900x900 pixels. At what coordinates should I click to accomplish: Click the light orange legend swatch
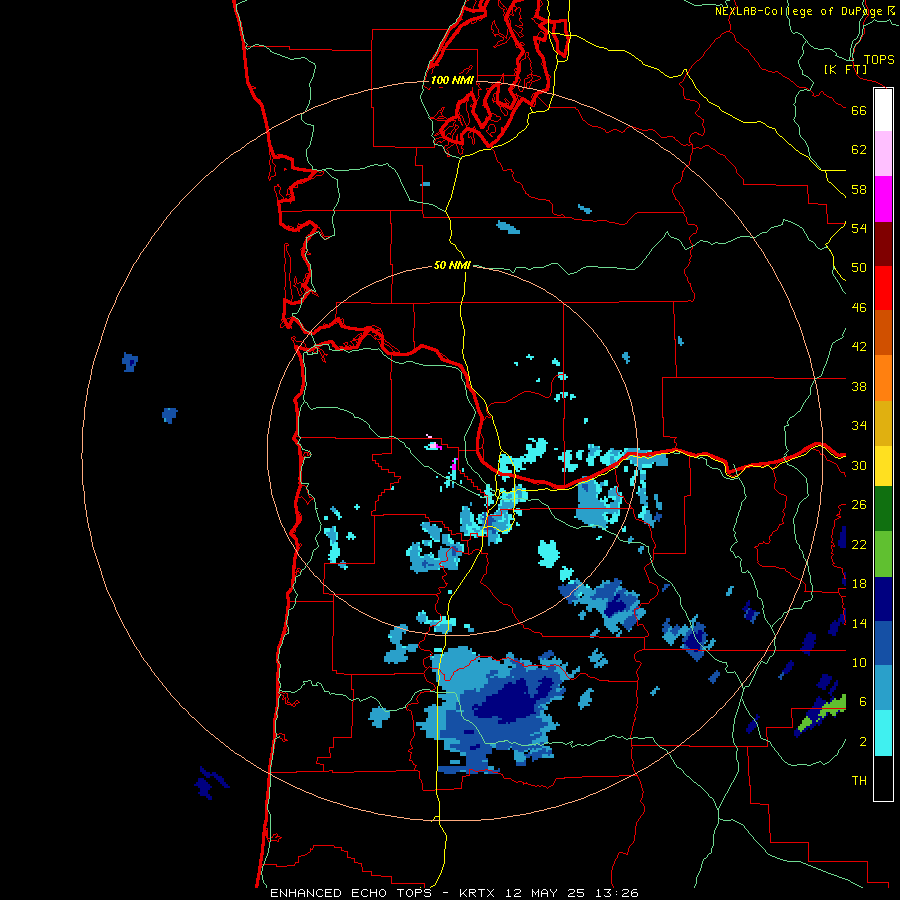pos(883,378)
